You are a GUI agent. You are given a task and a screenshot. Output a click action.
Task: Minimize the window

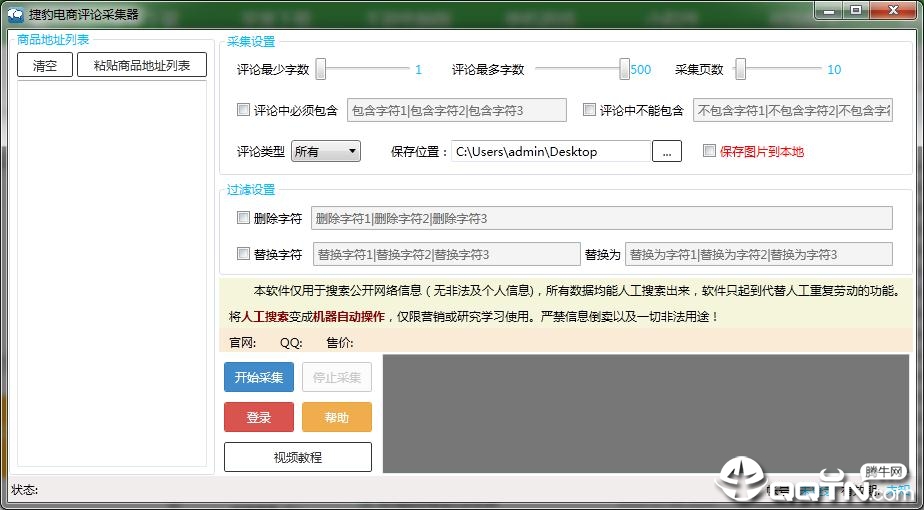pyautogui.click(x=830, y=10)
